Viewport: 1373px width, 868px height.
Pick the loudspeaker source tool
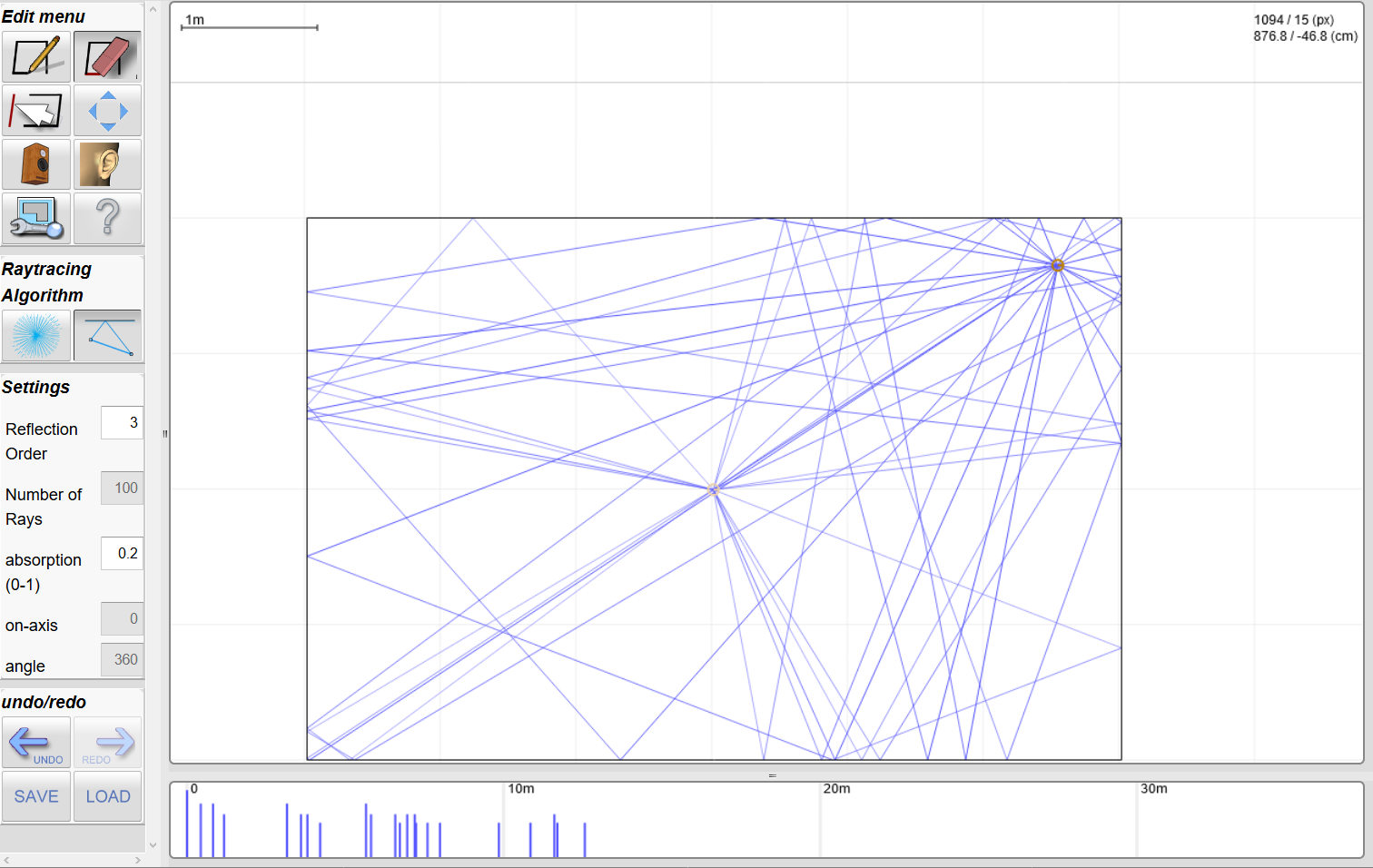coord(36,164)
